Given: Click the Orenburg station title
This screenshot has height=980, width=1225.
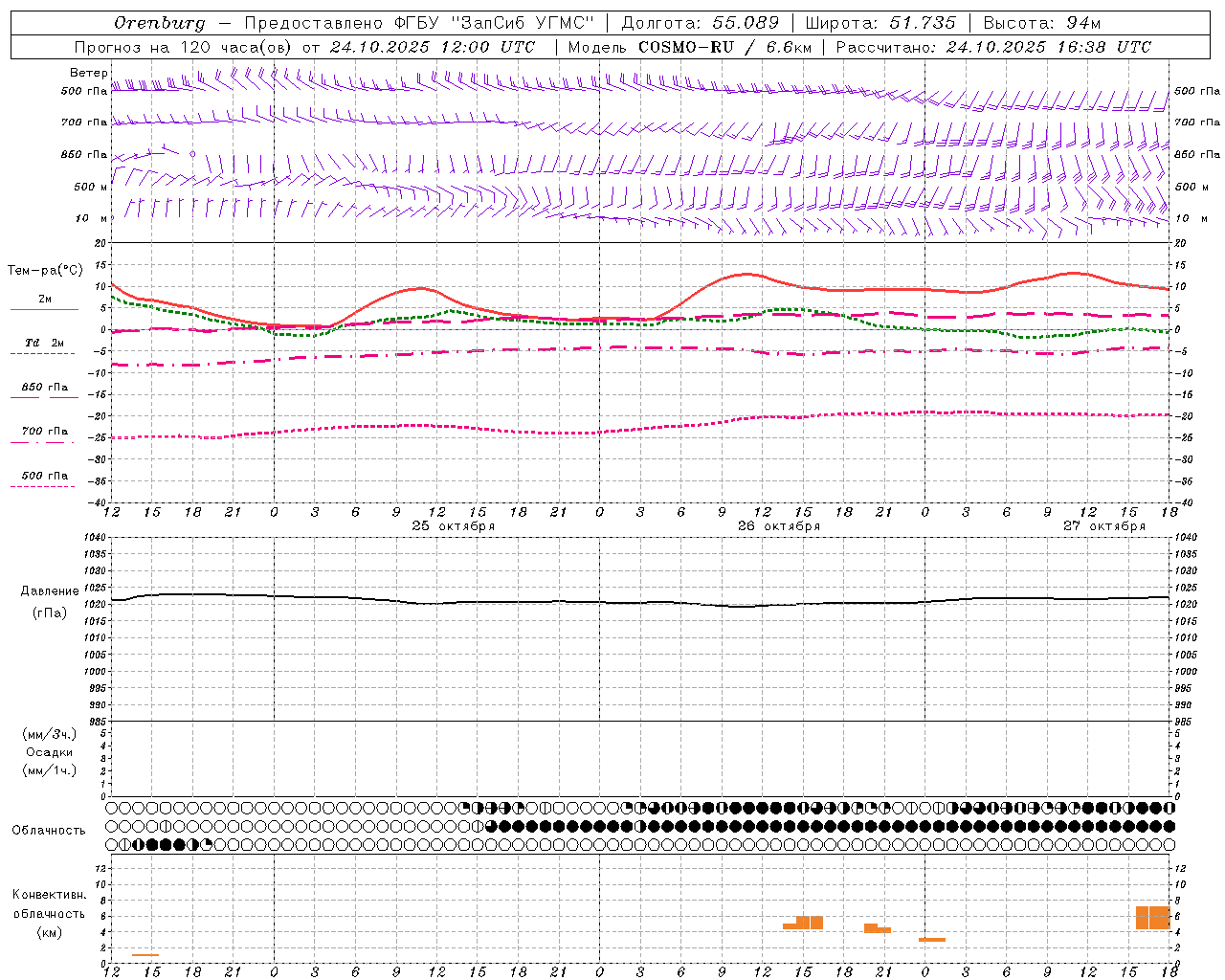Looking at the screenshot, I should pyautogui.click(x=160, y=23).
